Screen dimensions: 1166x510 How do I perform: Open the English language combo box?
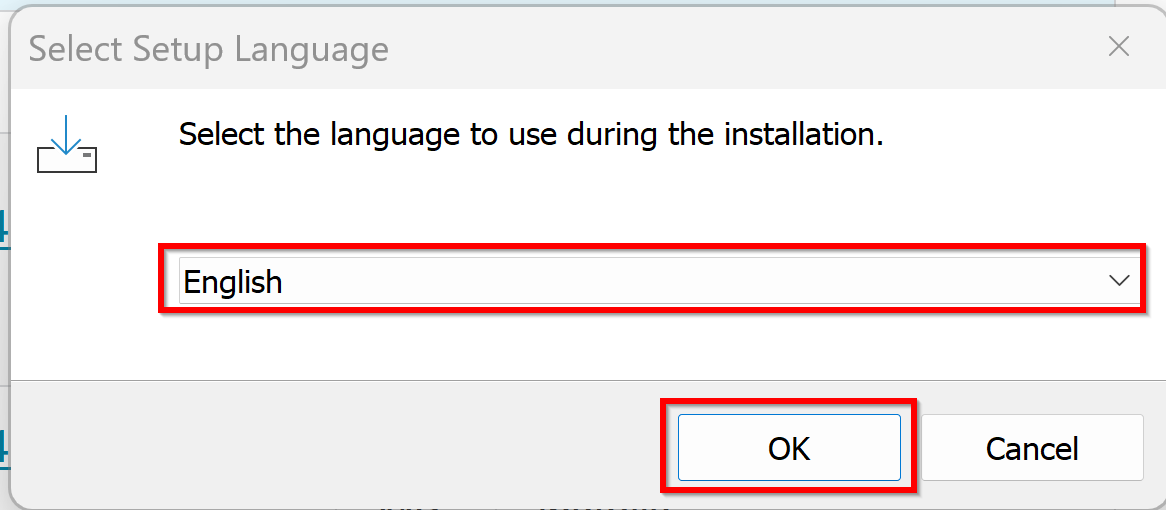tap(660, 281)
